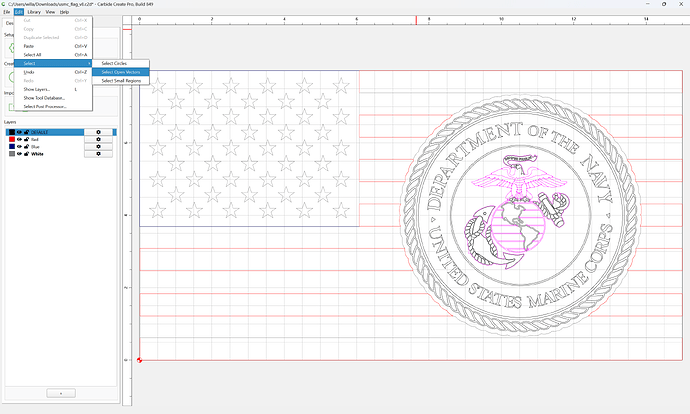The height and width of the screenshot is (414, 690).
Task: Choose Select Circles in submenu
Action: click(121, 63)
